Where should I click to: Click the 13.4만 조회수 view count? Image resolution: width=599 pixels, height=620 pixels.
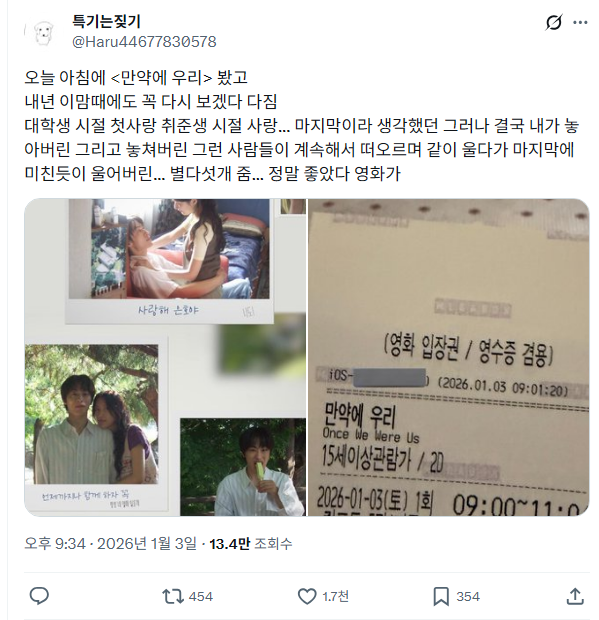(251, 544)
